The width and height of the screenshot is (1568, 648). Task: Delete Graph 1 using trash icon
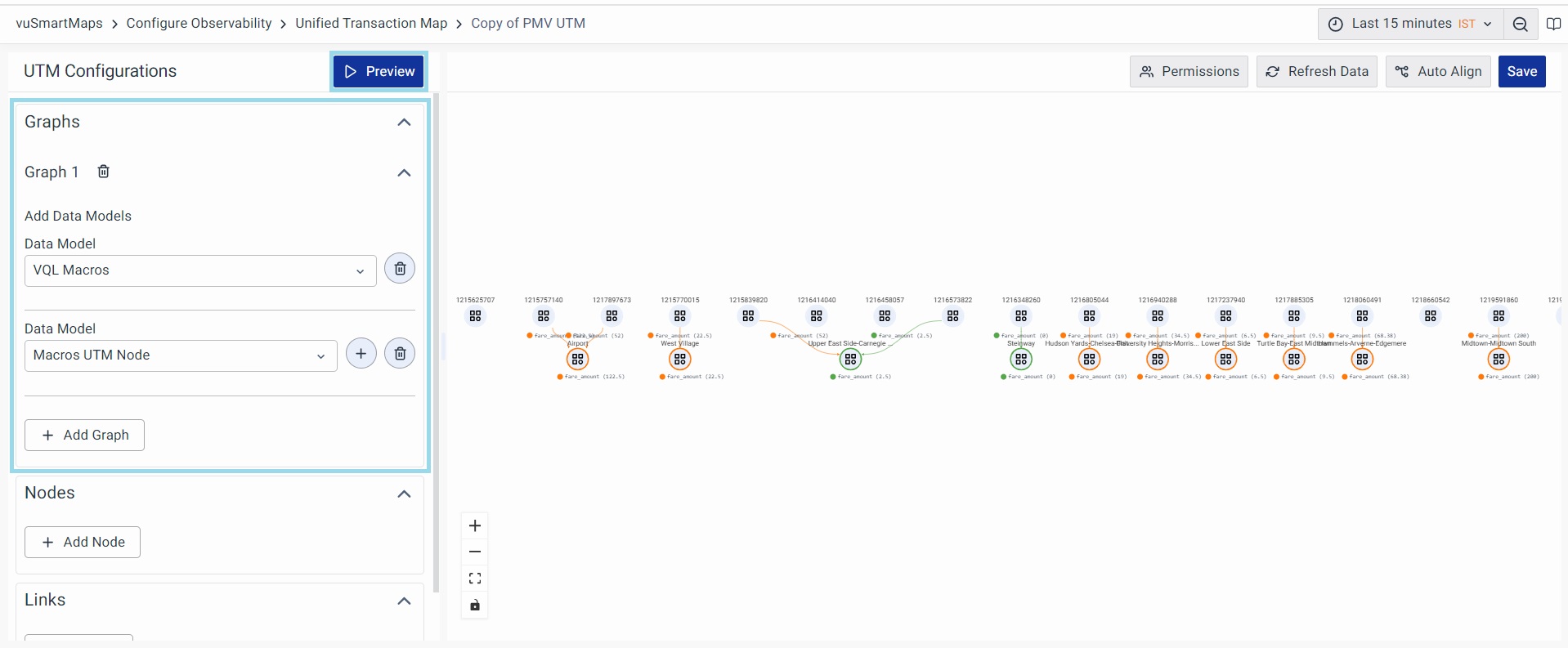tap(104, 172)
